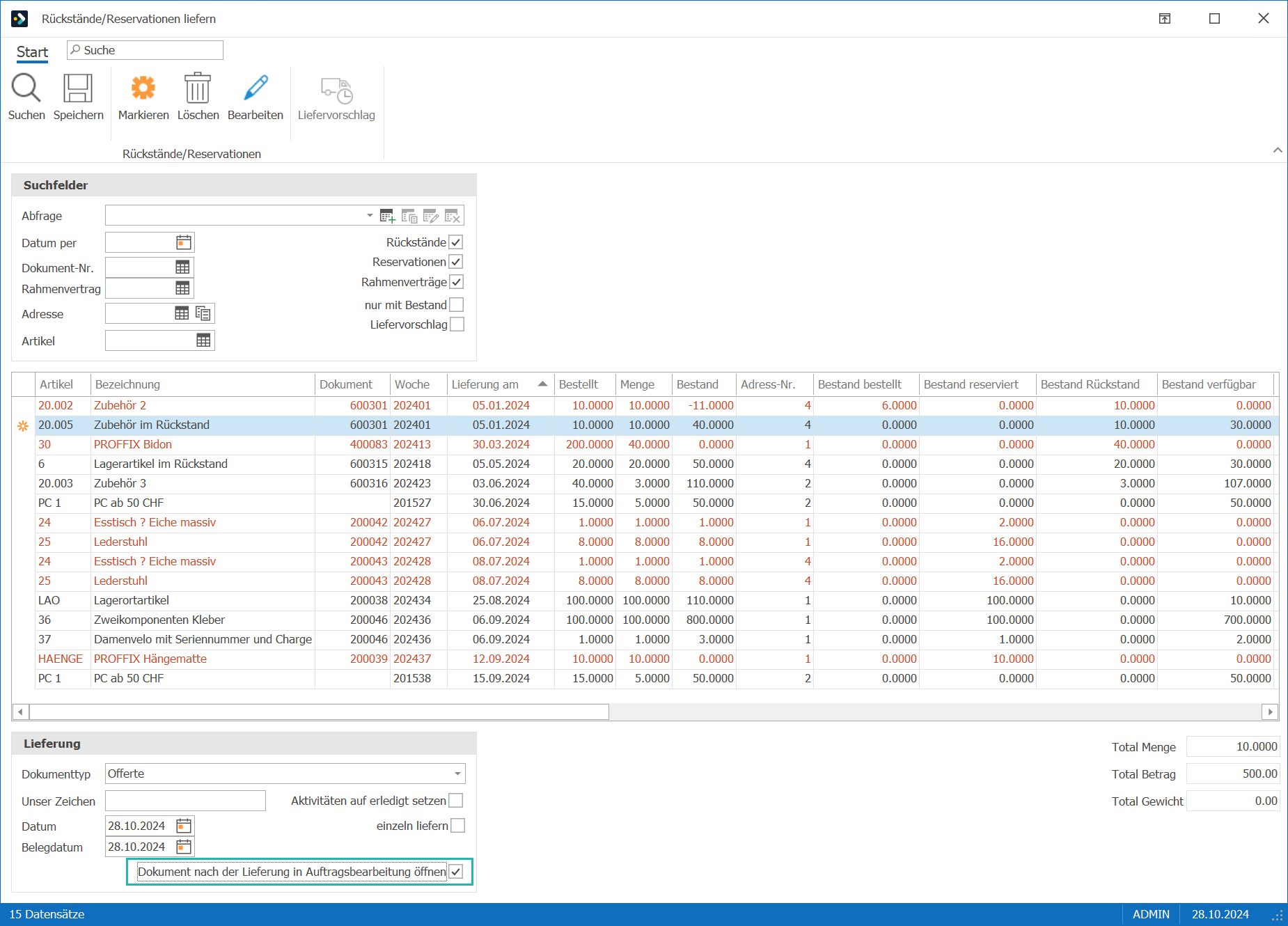Open the Dokumenttyp Offerte dropdown
This screenshot has width=1288, height=926.
pos(457,774)
